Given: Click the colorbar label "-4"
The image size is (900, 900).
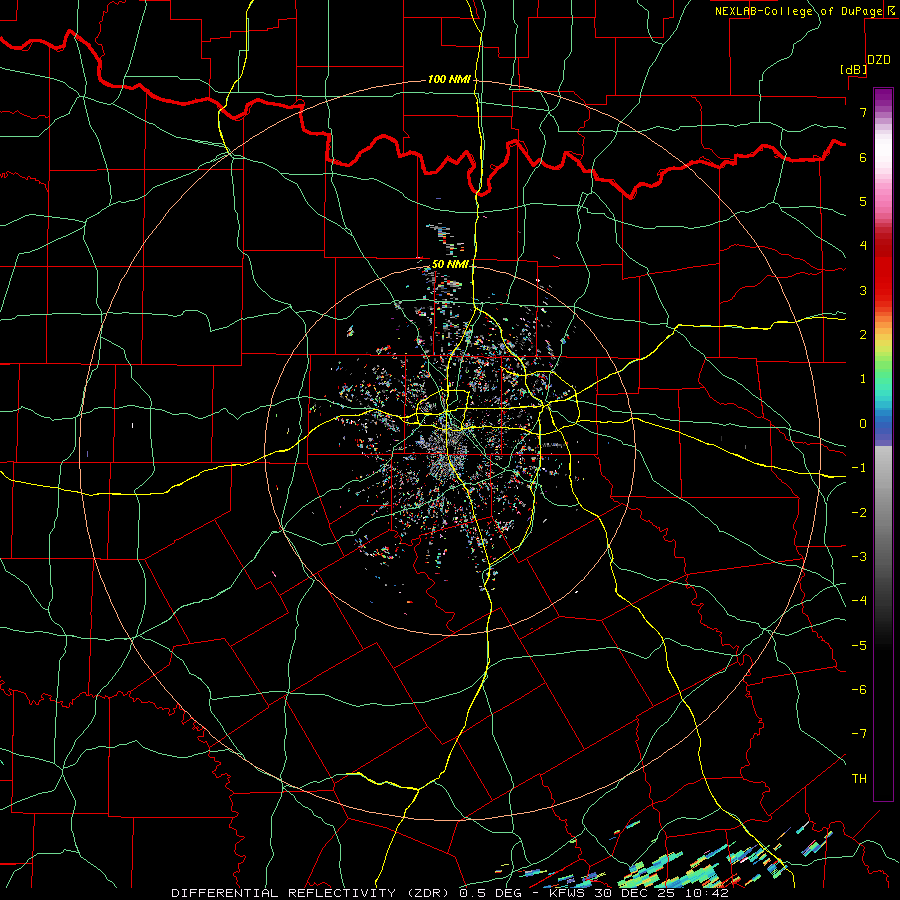Looking at the screenshot, I should (x=859, y=601).
